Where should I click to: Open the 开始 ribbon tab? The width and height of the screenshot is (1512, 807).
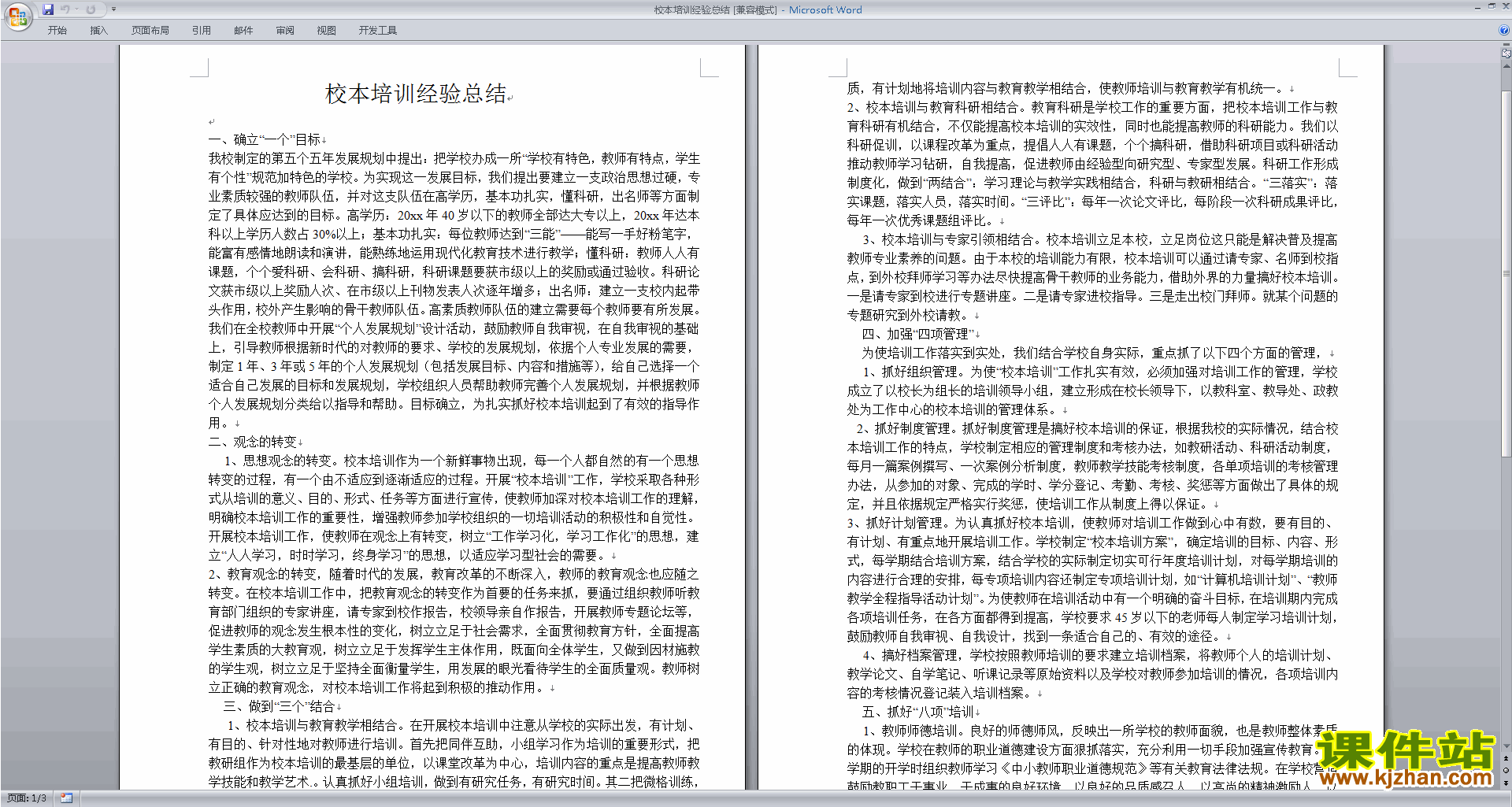pyautogui.click(x=57, y=30)
